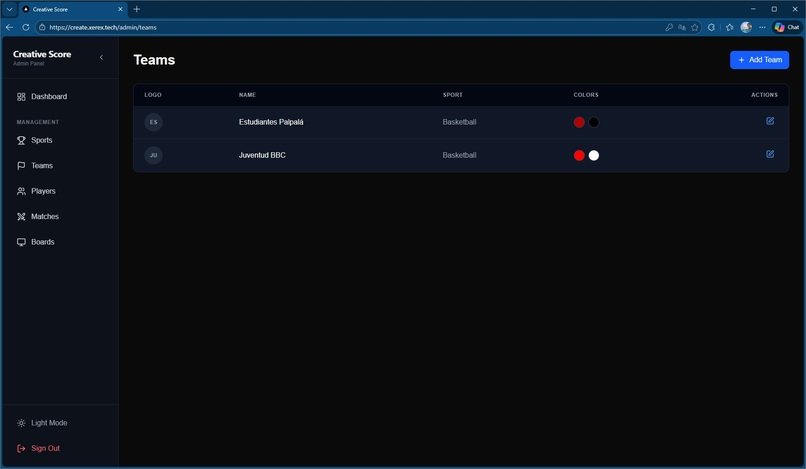Viewport: 806px width, 469px height.
Task: Open the favorites hub
Action: [x=729, y=27]
